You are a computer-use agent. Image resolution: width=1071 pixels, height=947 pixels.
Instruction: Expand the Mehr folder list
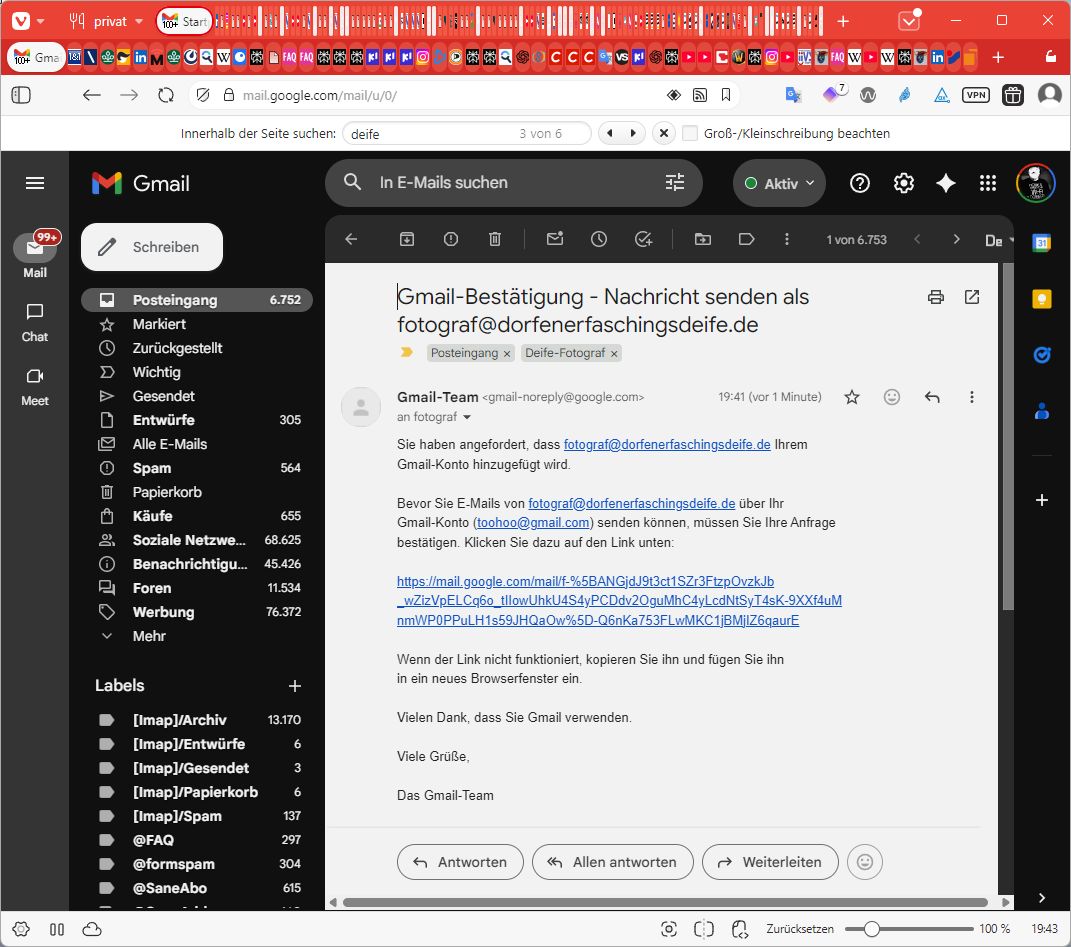point(149,636)
